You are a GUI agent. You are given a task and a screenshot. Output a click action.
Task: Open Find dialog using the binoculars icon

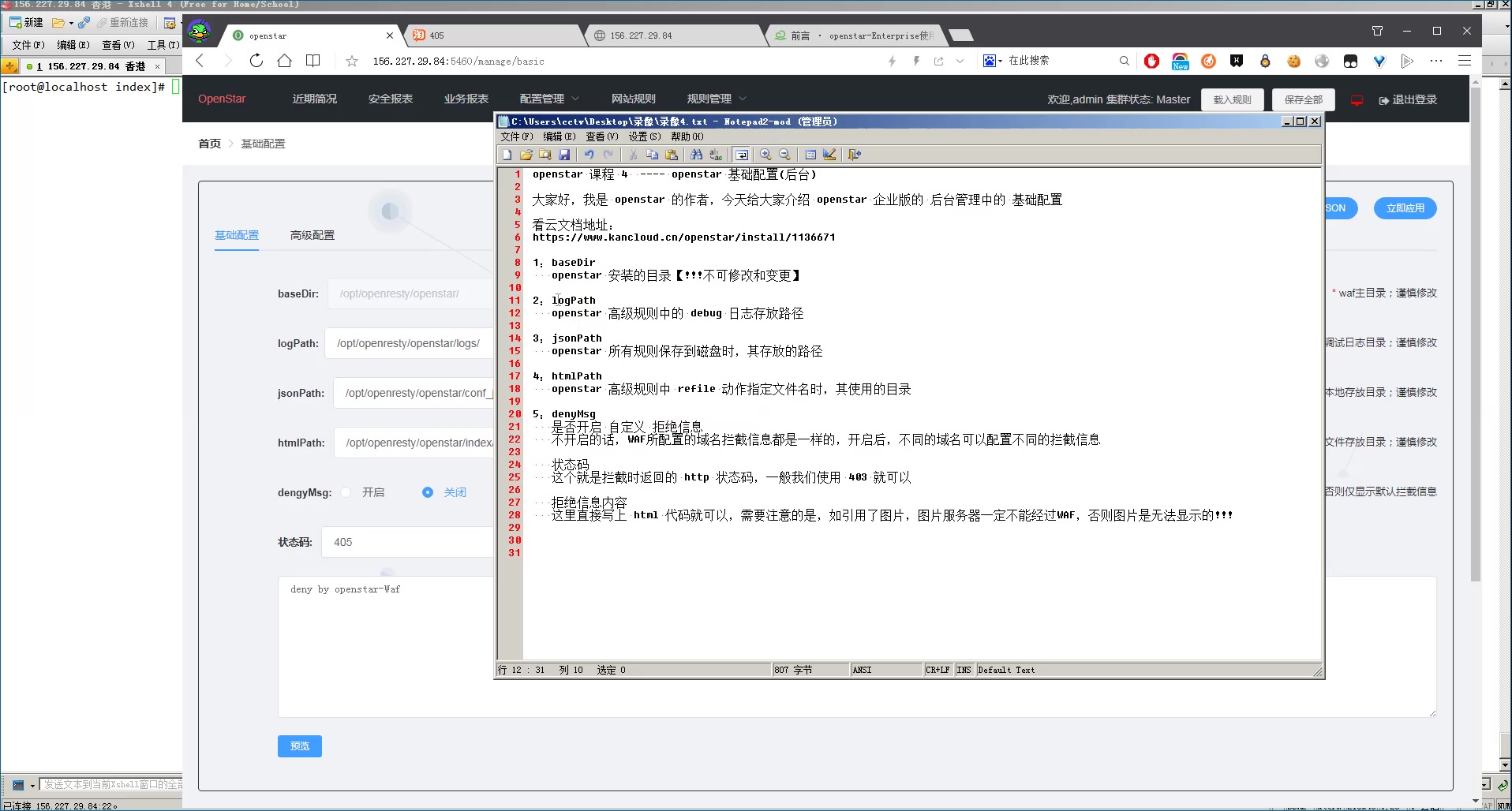point(697,155)
